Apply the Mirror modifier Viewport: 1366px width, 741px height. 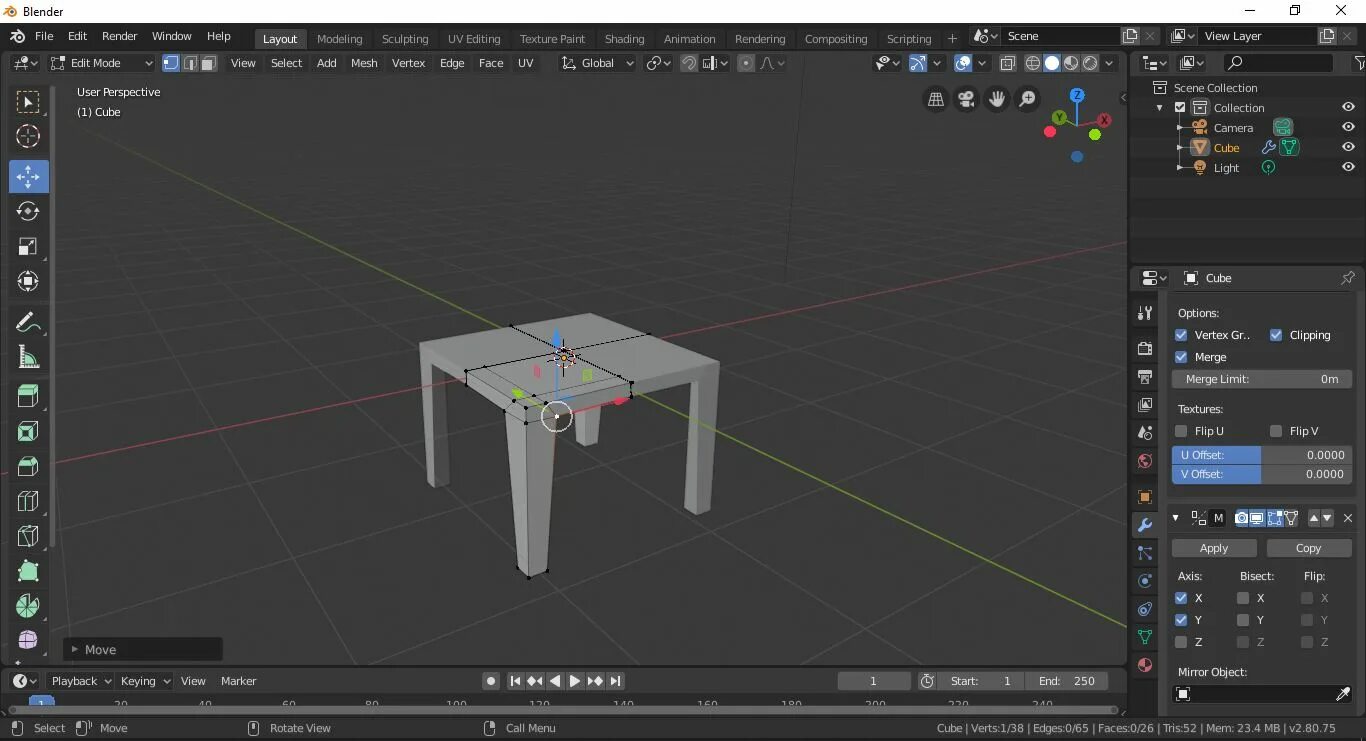click(1213, 548)
